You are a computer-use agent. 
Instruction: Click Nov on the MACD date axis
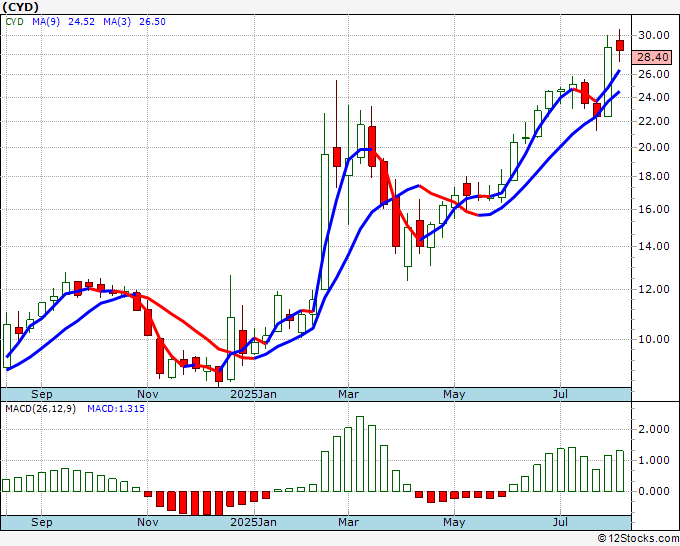[x=147, y=522]
